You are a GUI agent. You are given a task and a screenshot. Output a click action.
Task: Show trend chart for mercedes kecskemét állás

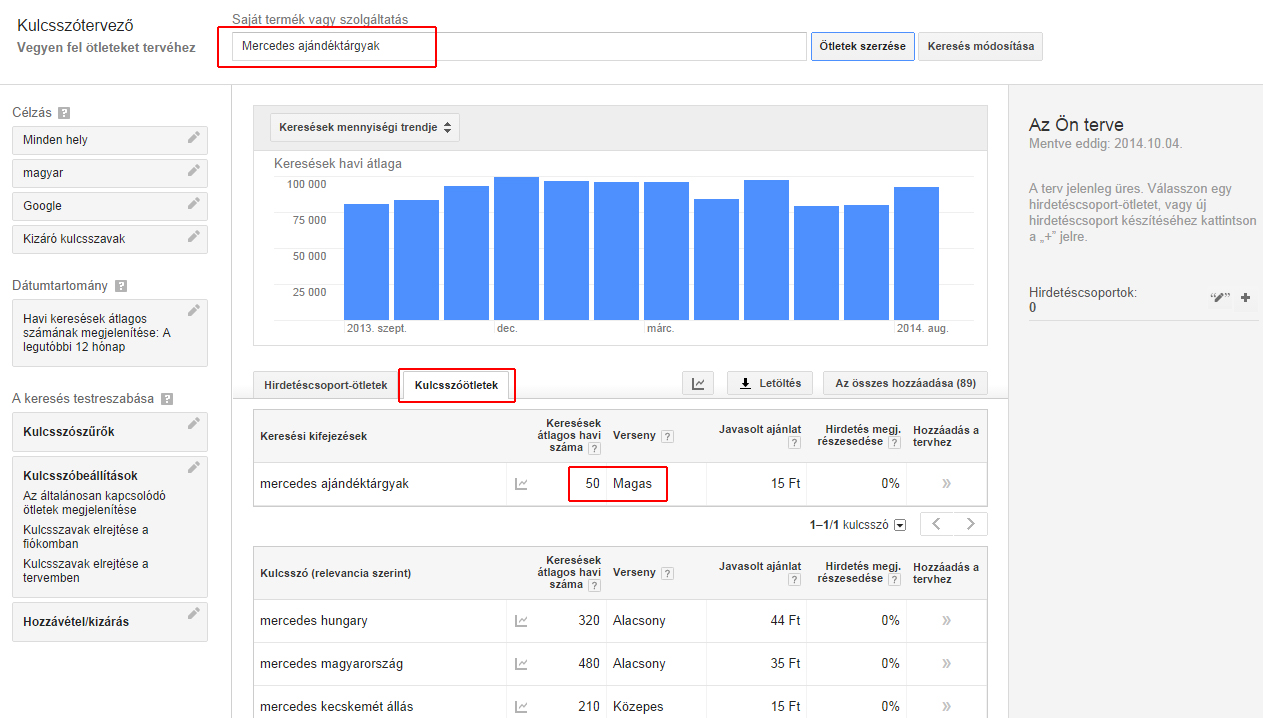[x=521, y=707]
